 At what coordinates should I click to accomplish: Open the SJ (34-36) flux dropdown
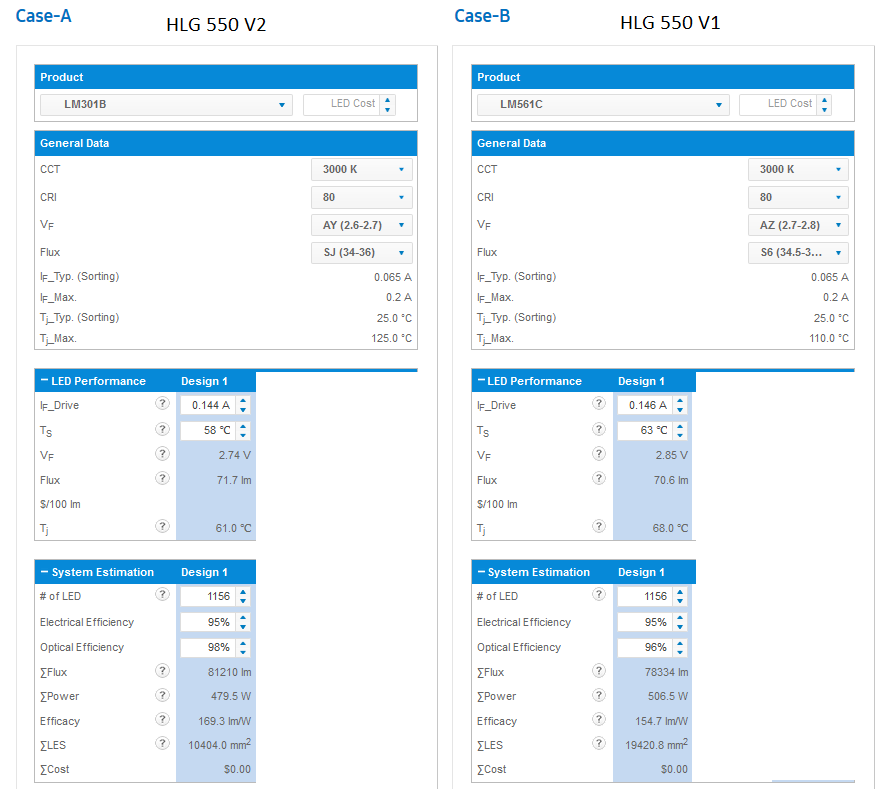coord(362,253)
